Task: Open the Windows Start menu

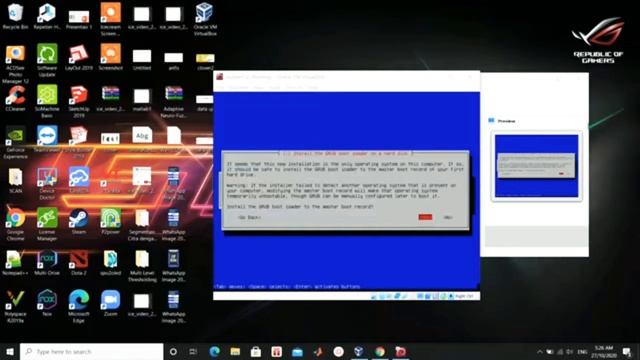Action: [10, 351]
